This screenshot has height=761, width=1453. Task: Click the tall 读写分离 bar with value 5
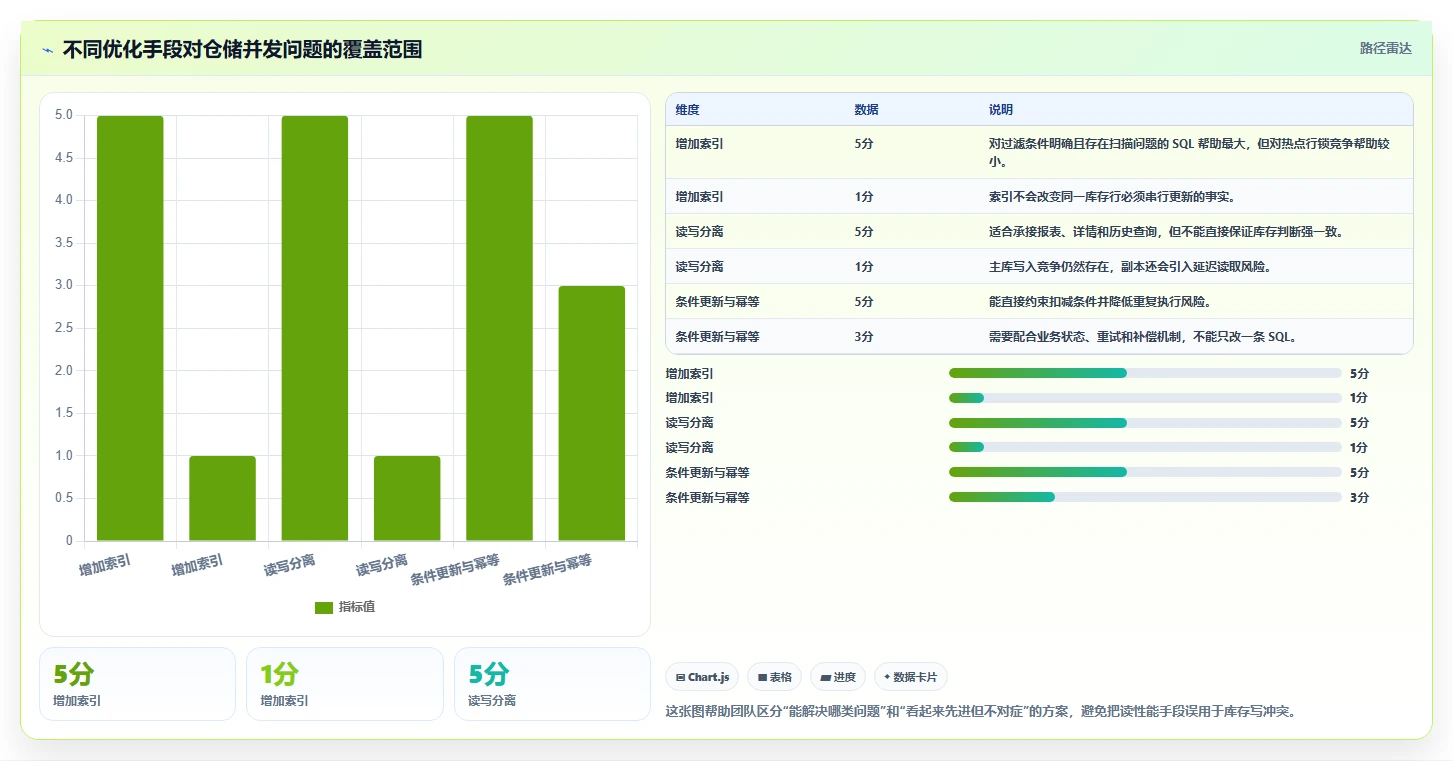click(x=315, y=328)
